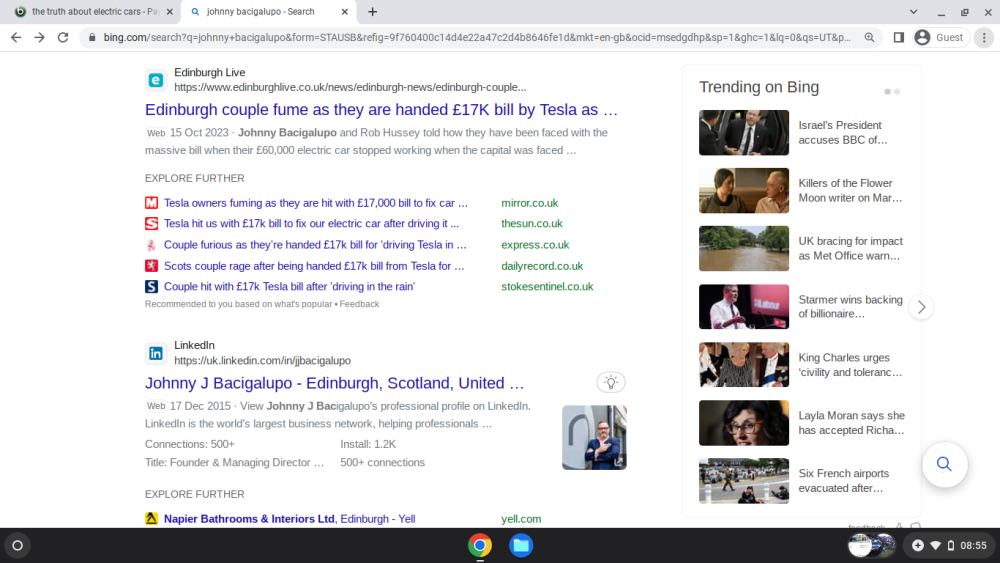Click the Mirror favicon icon

pos(151,203)
